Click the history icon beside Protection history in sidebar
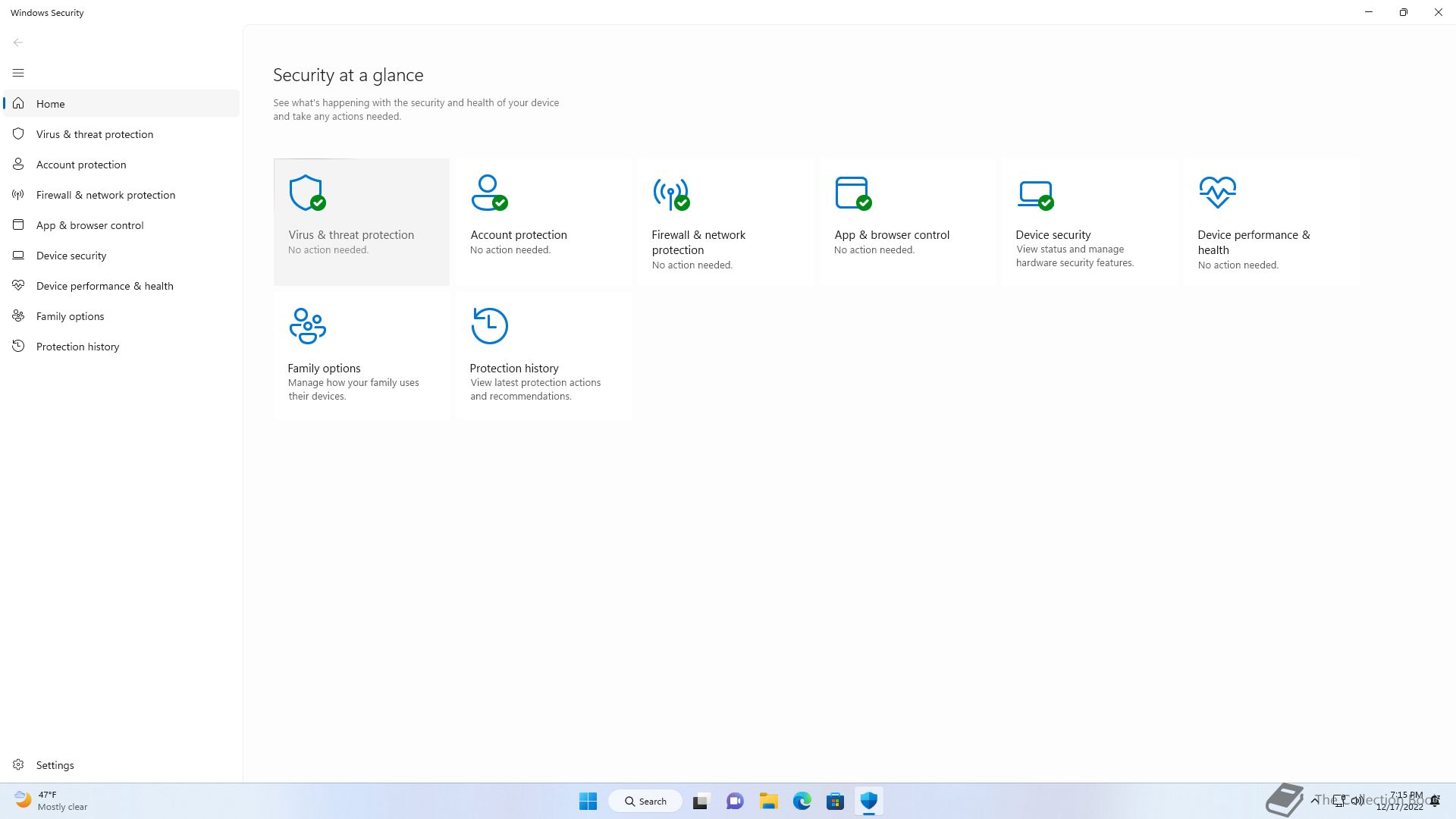Screen dimensions: 1456x819 [18, 346]
